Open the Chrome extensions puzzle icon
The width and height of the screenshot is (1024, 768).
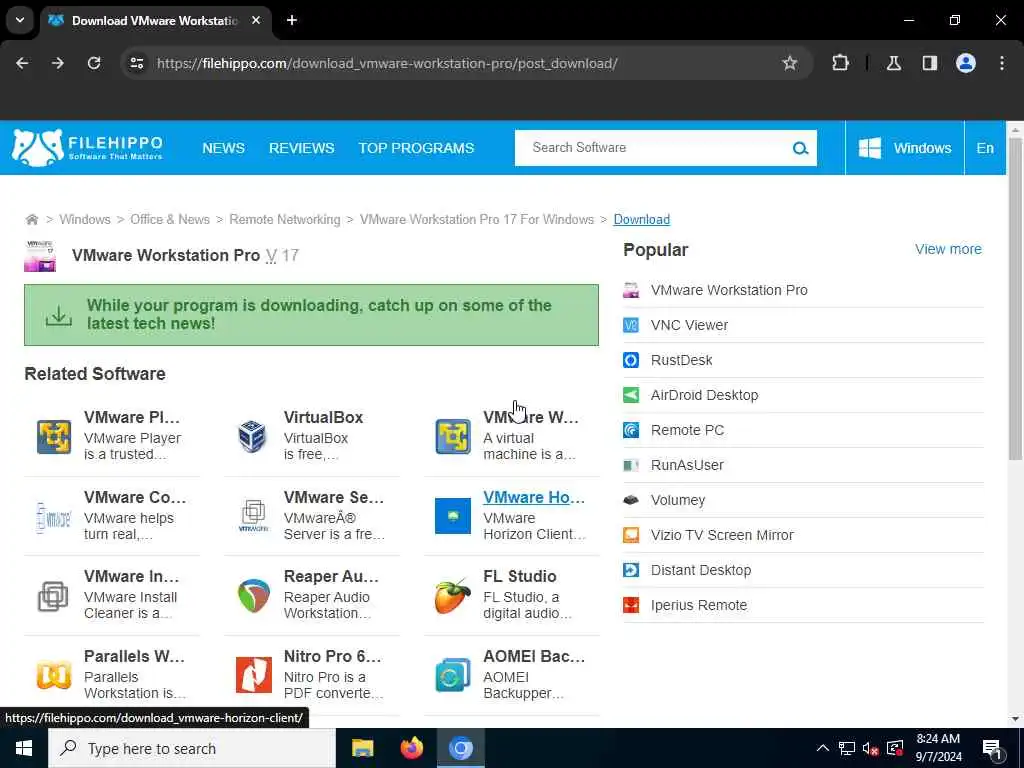840,63
